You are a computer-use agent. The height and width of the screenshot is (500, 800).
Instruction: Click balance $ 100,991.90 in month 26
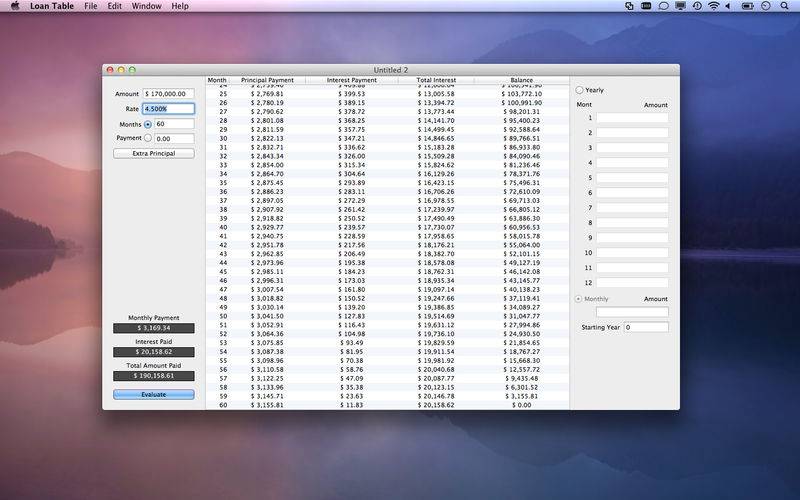tap(521, 103)
